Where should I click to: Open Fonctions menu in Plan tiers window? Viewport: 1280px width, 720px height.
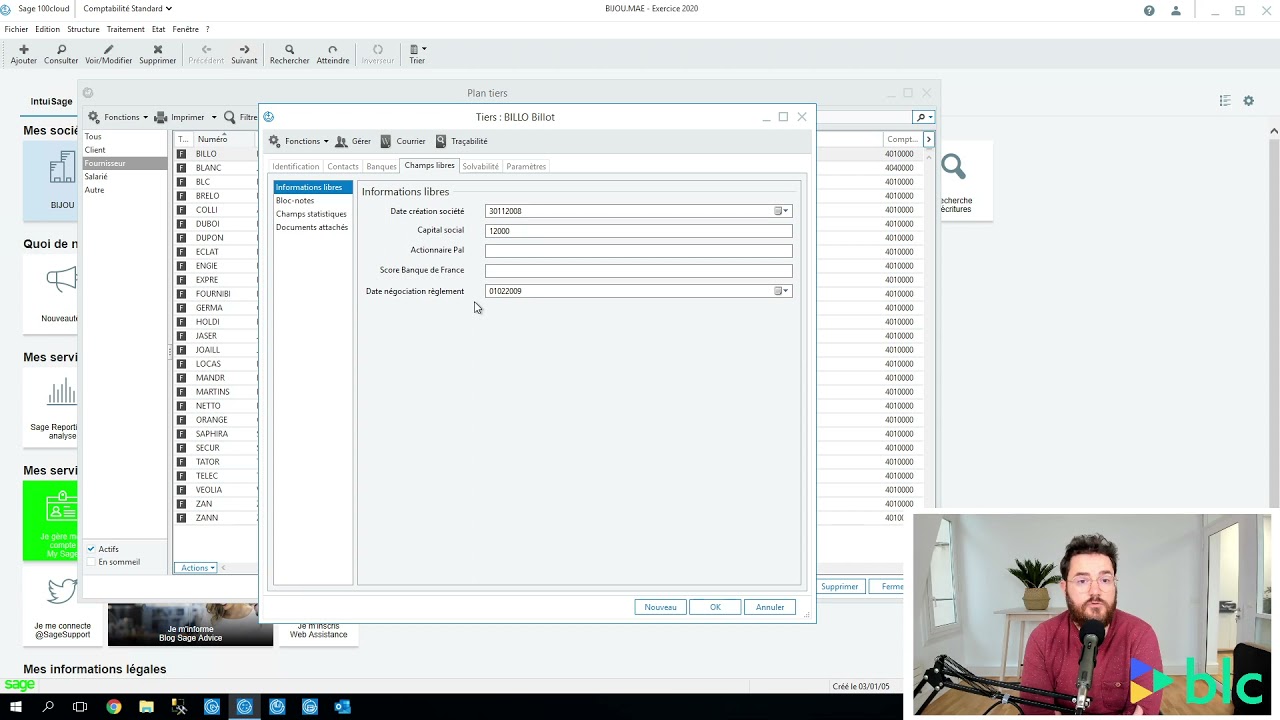tap(118, 117)
